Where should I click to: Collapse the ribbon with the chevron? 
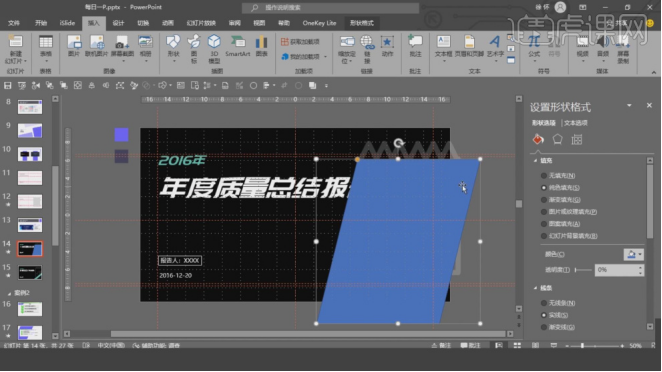coord(654,72)
